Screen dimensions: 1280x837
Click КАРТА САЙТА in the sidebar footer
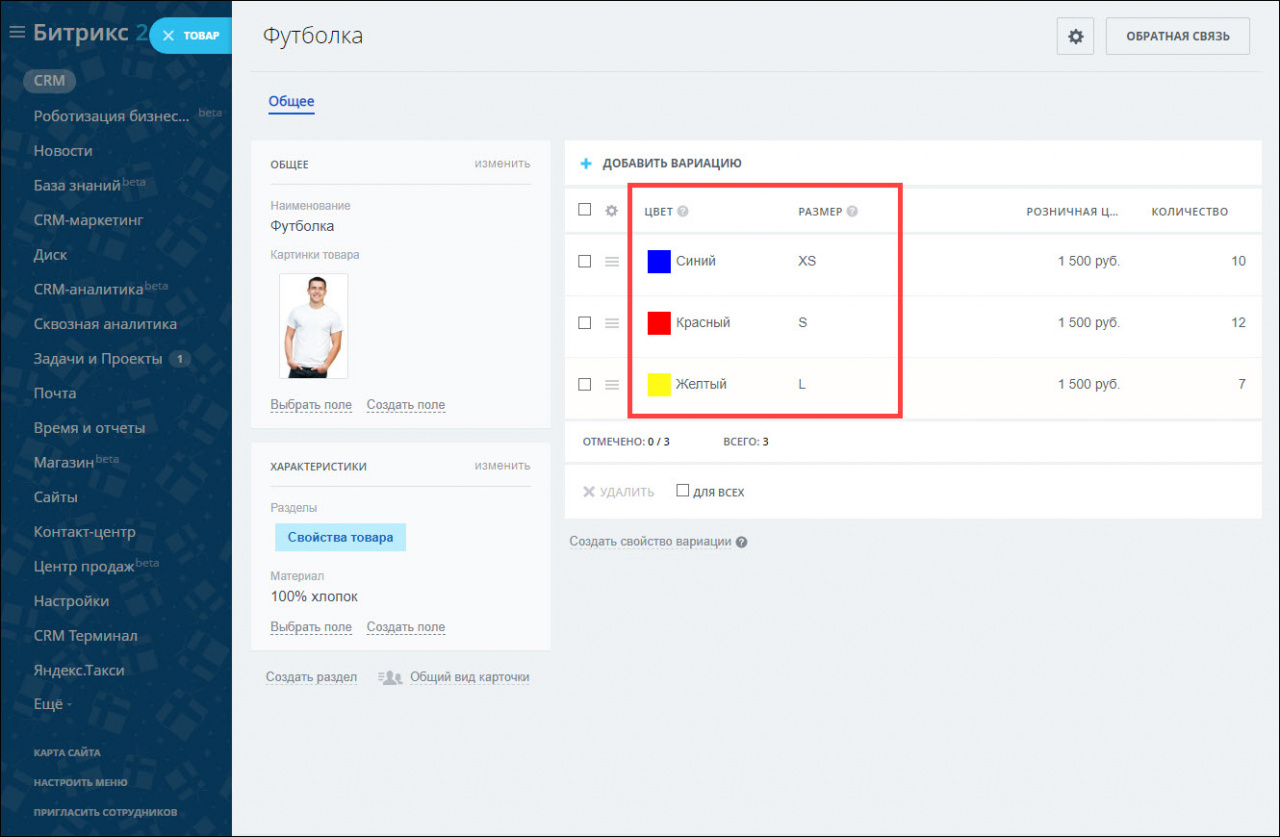coord(67,753)
